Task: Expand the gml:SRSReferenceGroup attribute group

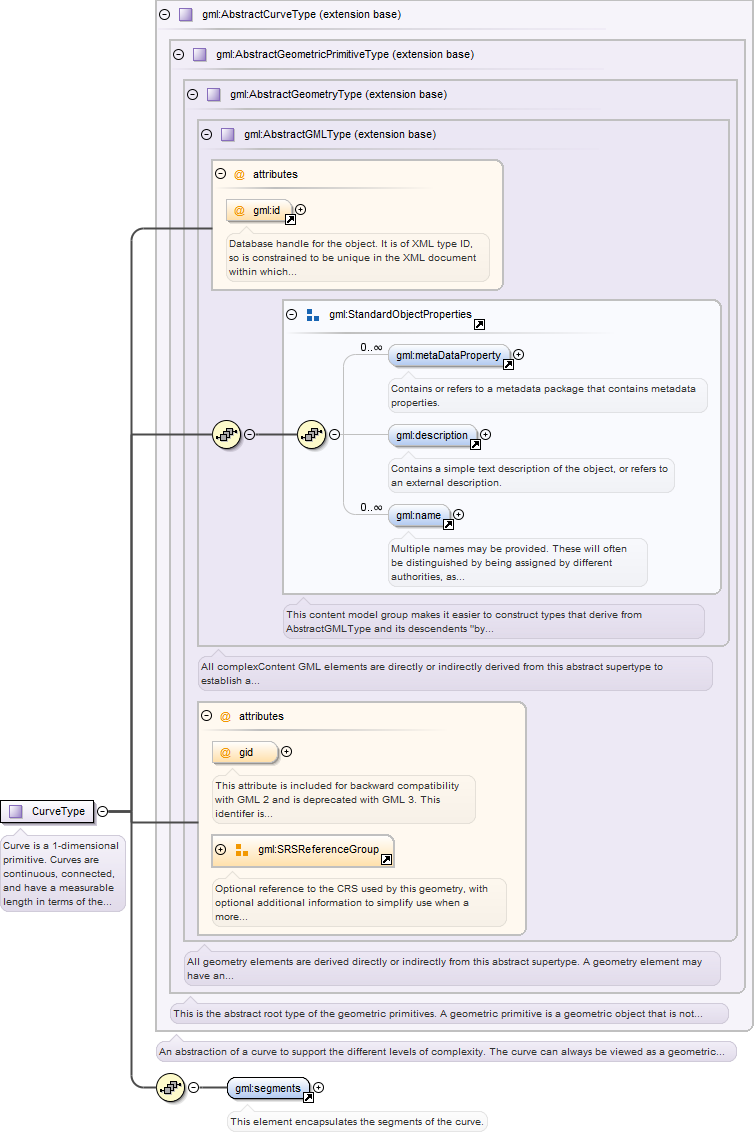Action: (x=221, y=849)
